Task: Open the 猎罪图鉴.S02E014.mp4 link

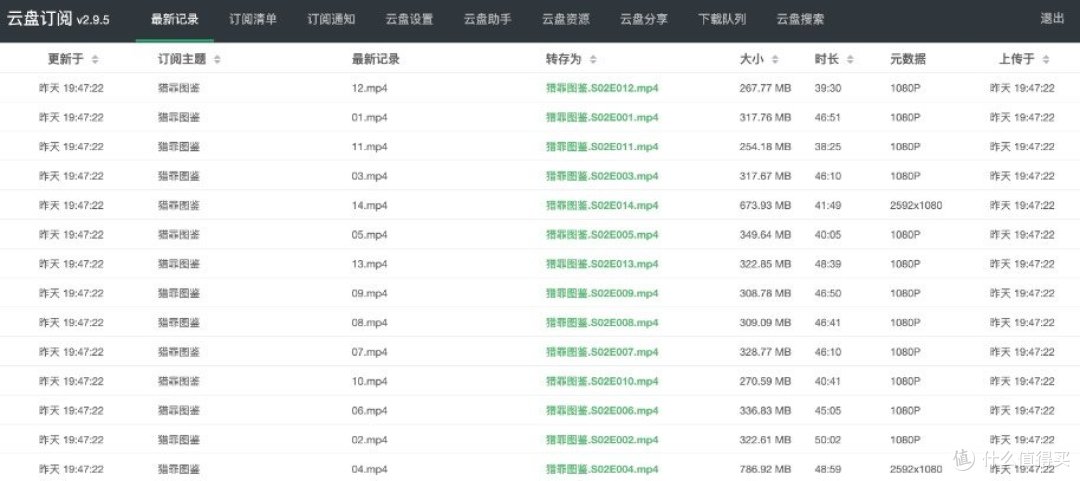Action: coord(602,205)
